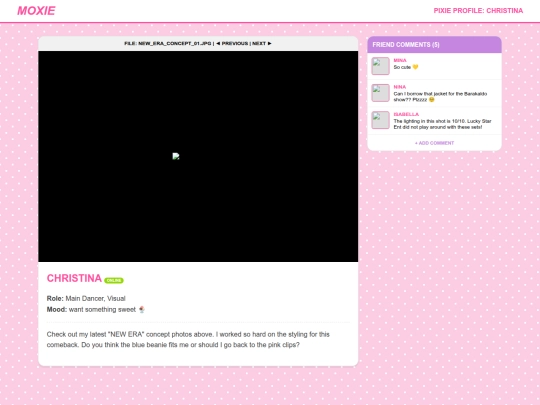540x405 pixels.
Task: Click Mina's comment 'So cute'
Action: point(406,67)
